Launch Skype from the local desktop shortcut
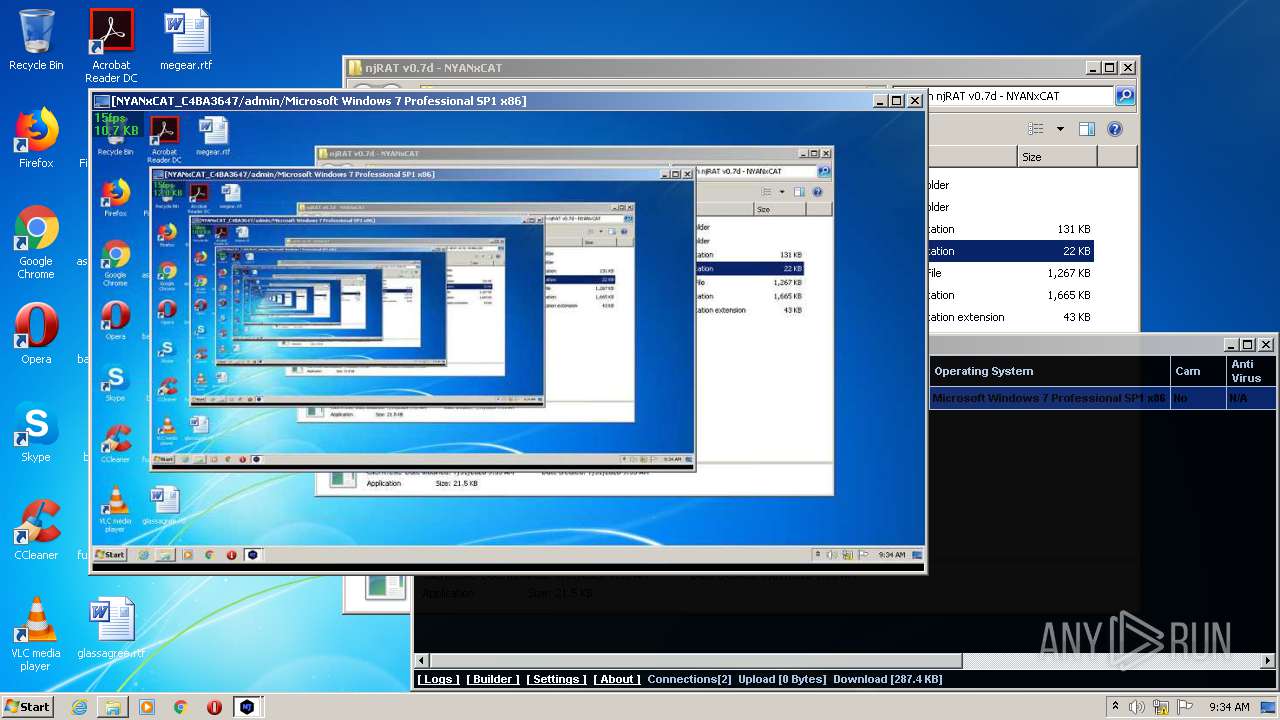This screenshot has height=720, width=1280. 36,433
